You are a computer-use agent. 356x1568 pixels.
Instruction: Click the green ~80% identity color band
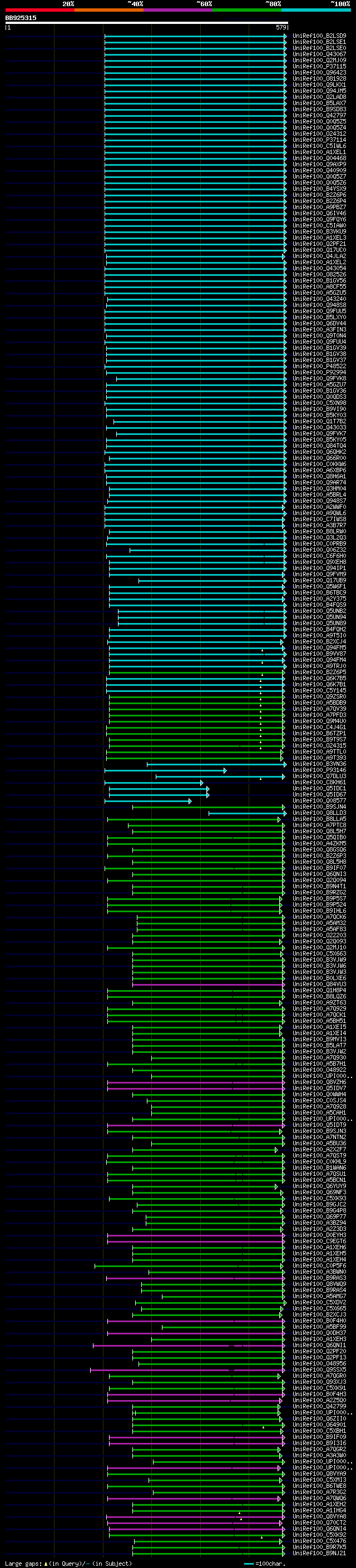point(247,10)
